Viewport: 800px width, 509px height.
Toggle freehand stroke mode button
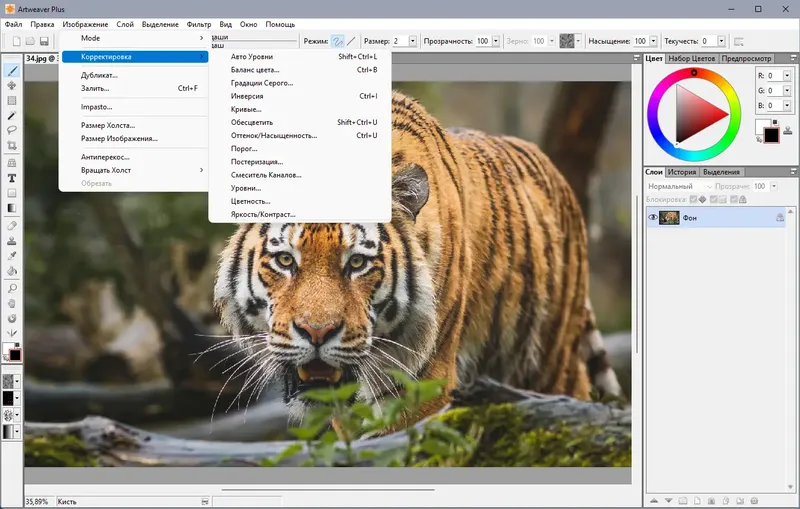click(337, 41)
